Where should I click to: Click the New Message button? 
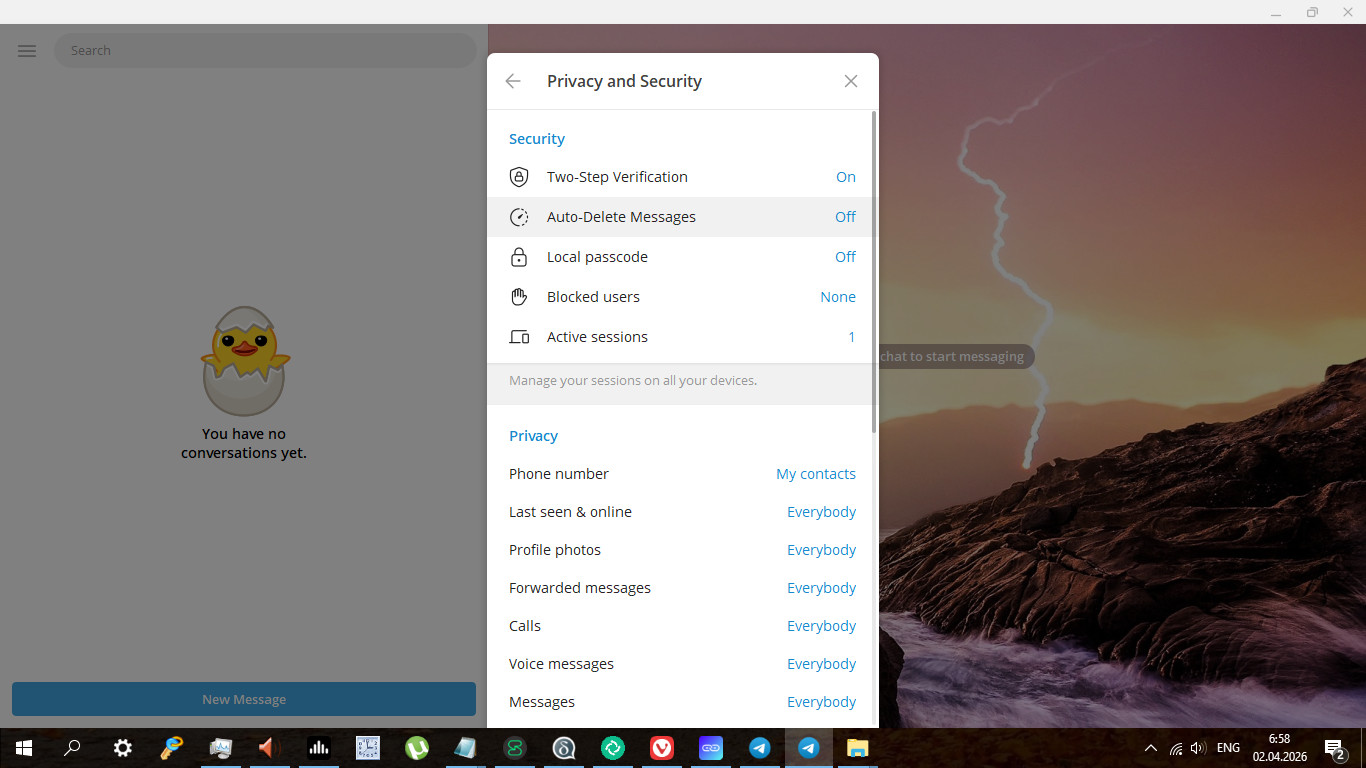[x=244, y=699]
